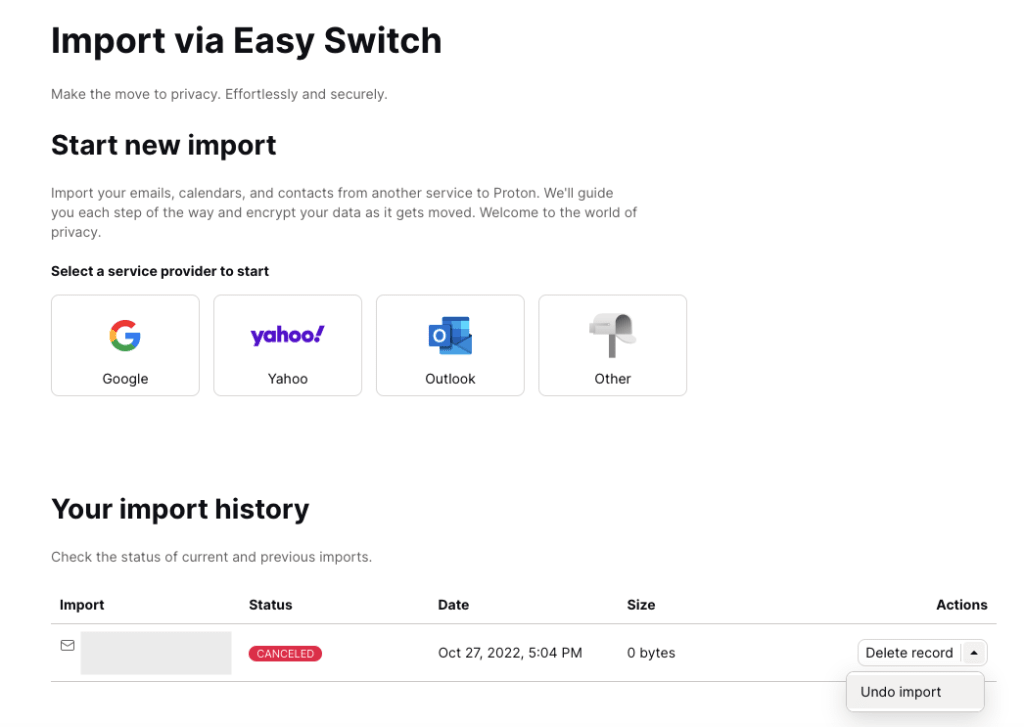Click Select a service provider to start label
The image size is (1024, 727).
[160, 271]
